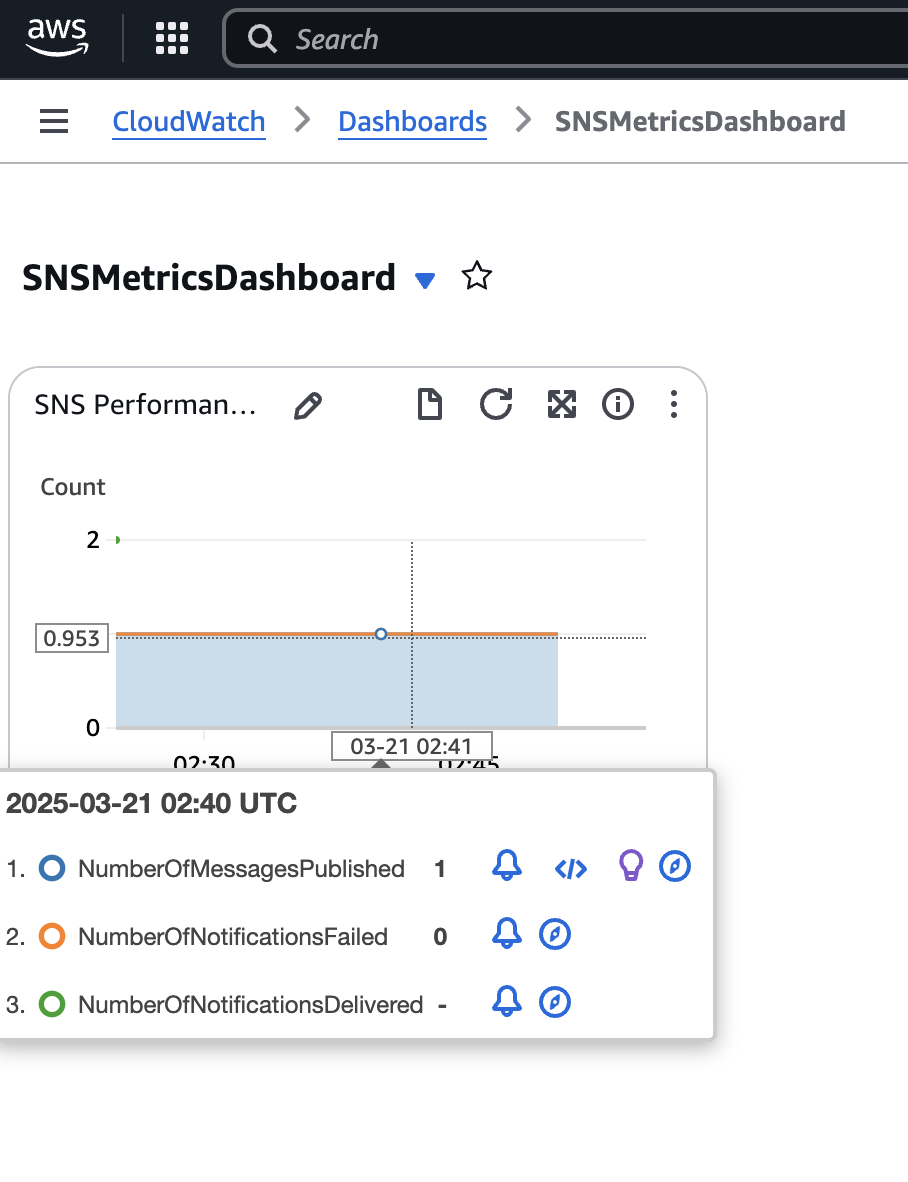Edit the SNS Performance widget title

point(308,406)
